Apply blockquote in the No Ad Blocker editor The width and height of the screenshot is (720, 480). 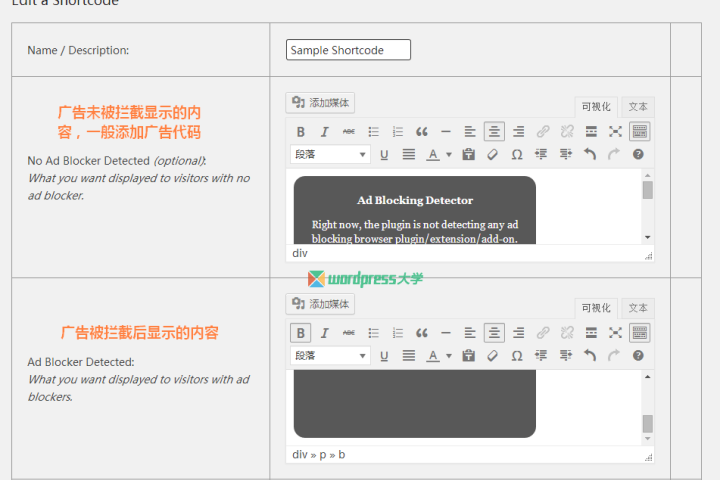point(422,132)
